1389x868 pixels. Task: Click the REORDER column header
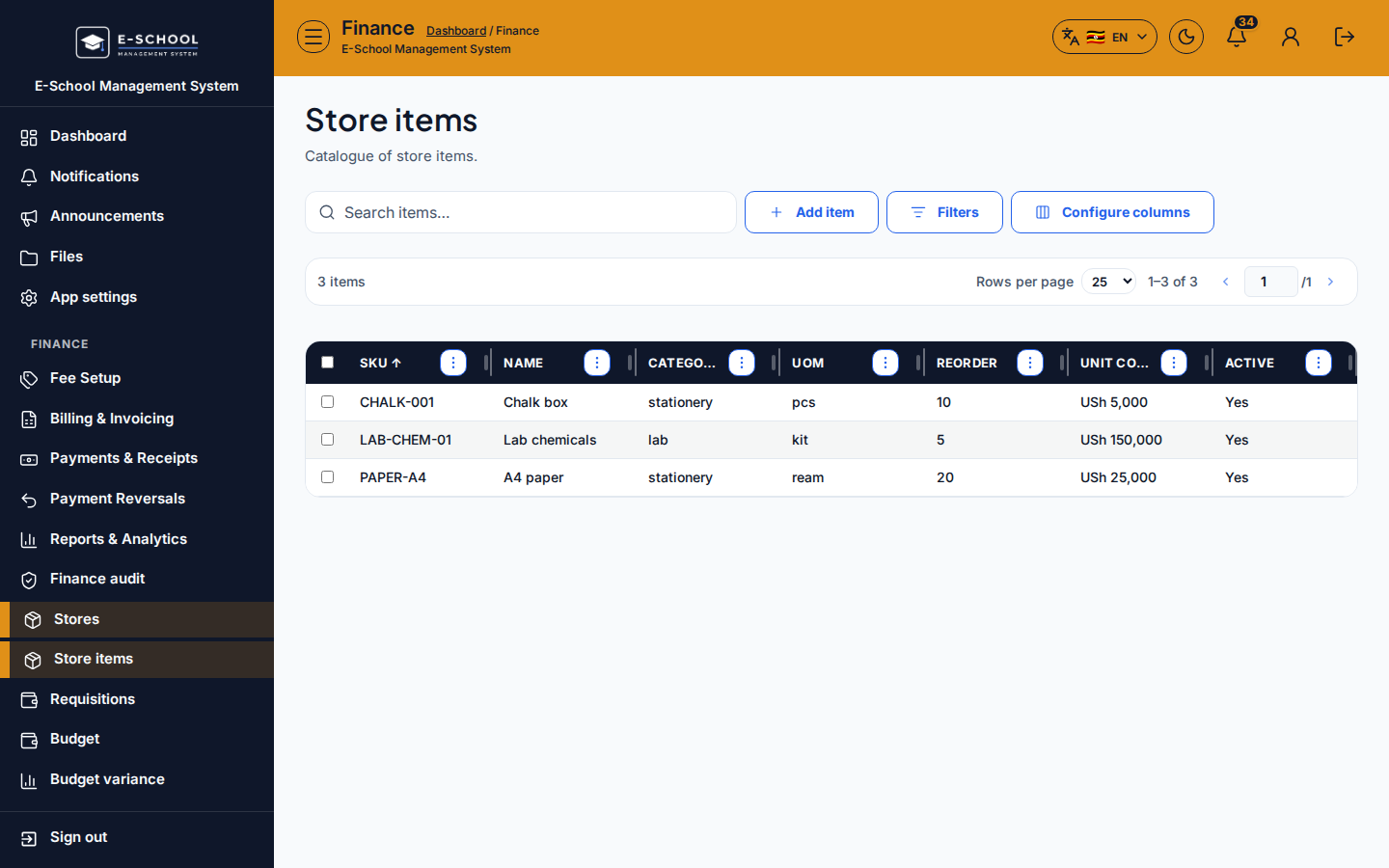967,363
